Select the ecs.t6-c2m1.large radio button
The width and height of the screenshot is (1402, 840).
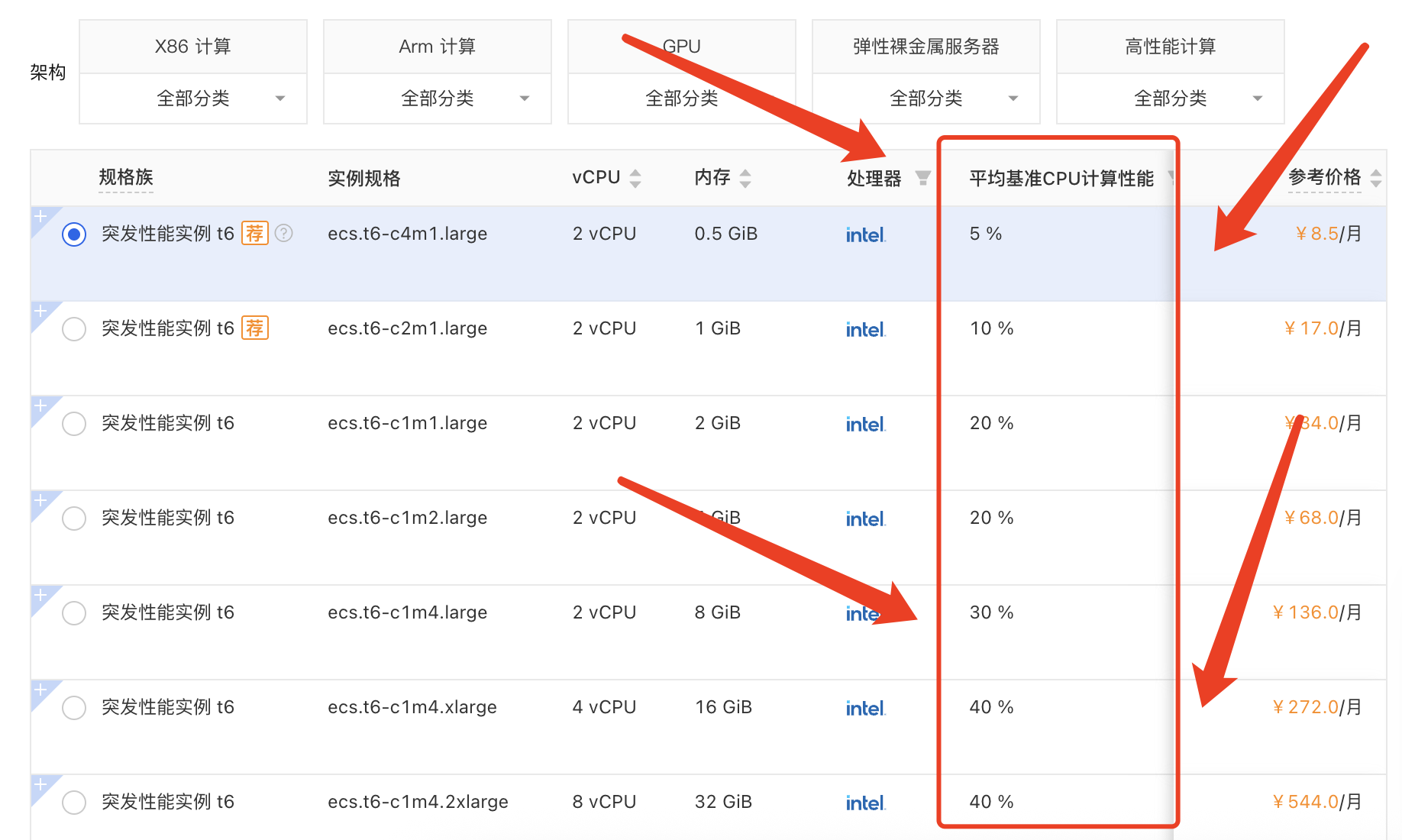pyautogui.click(x=74, y=328)
